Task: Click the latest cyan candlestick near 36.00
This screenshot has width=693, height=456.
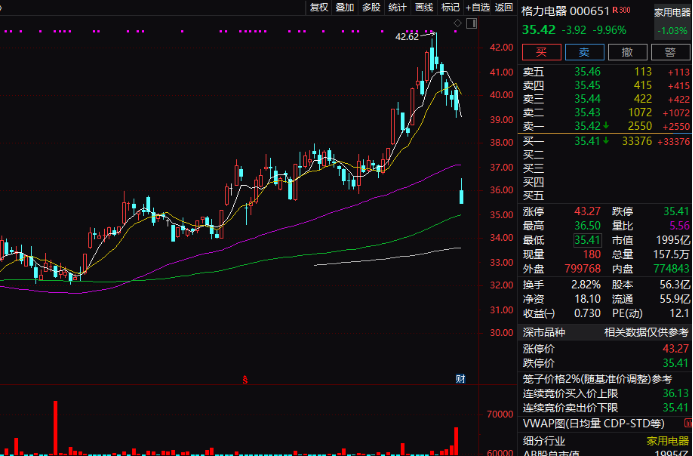Action: click(x=461, y=191)
